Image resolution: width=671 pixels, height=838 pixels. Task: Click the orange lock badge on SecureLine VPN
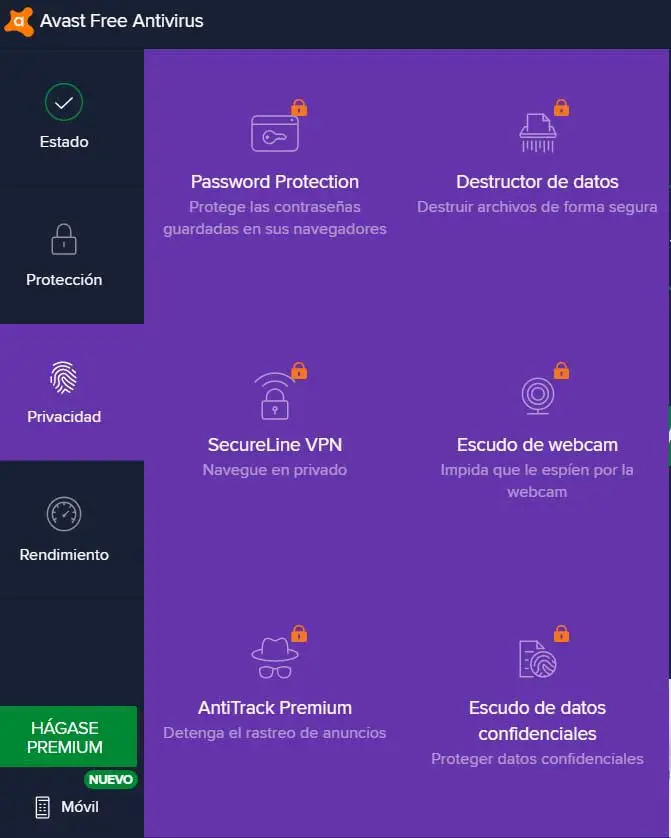(298, 371)
